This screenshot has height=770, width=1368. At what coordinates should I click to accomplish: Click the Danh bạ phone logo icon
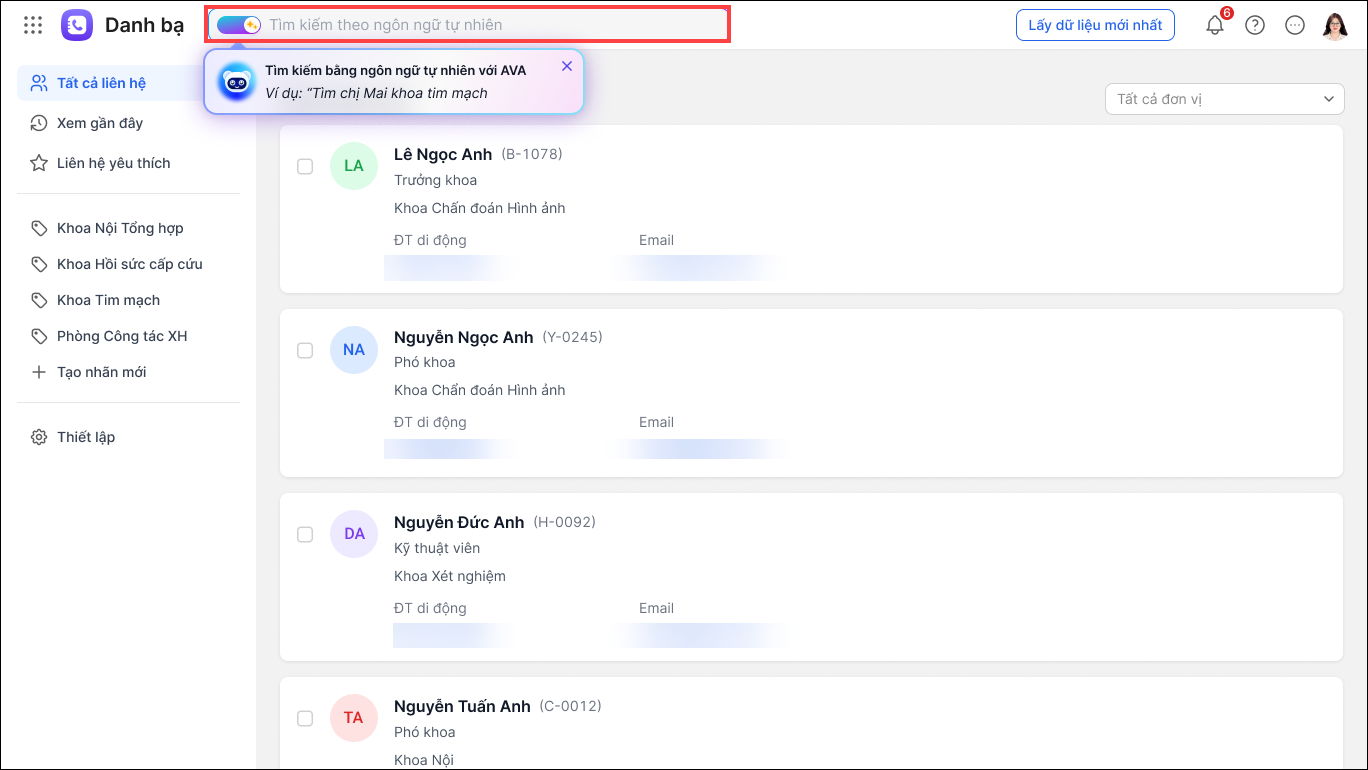[x=77, y=25]
